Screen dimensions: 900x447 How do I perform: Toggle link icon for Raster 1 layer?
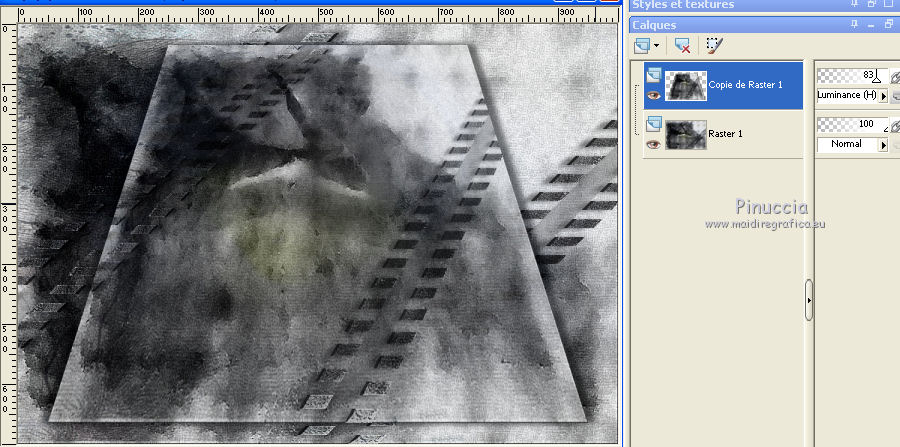(894, 125)
